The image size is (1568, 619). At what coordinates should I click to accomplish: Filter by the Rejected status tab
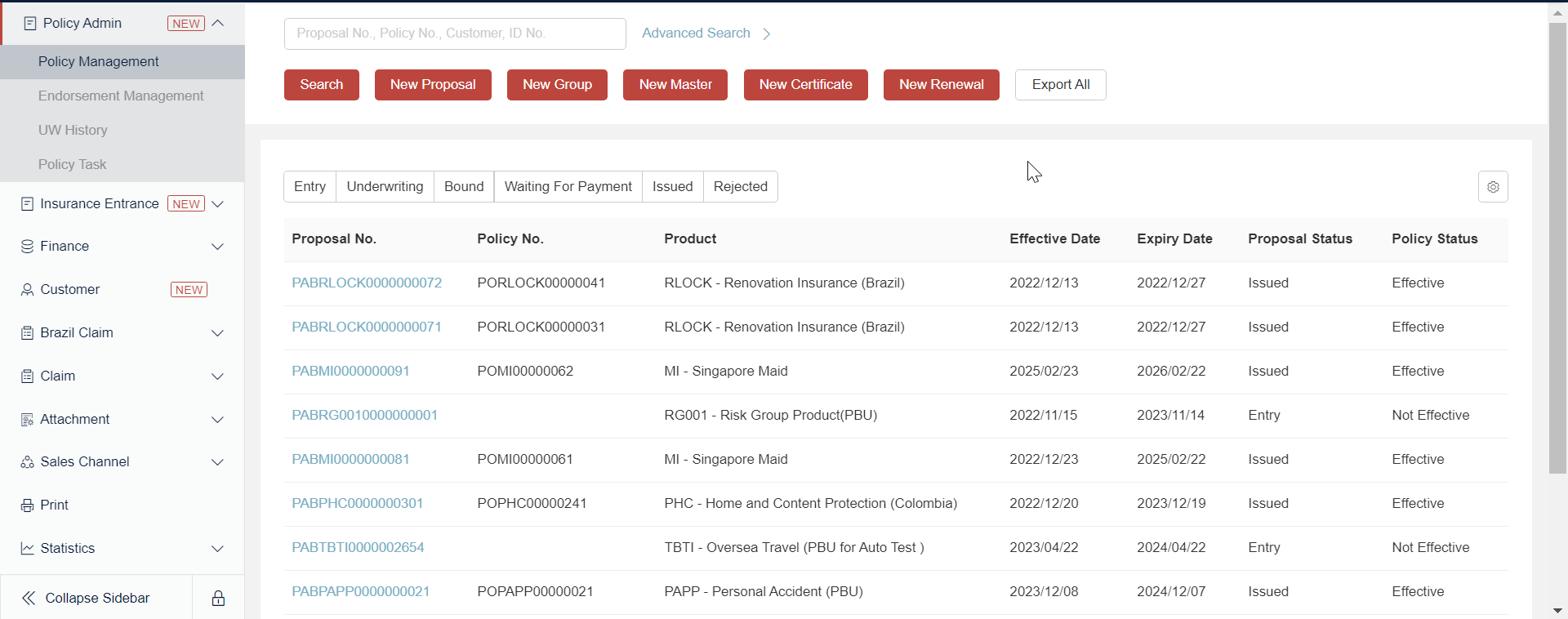tap(740, 186)
